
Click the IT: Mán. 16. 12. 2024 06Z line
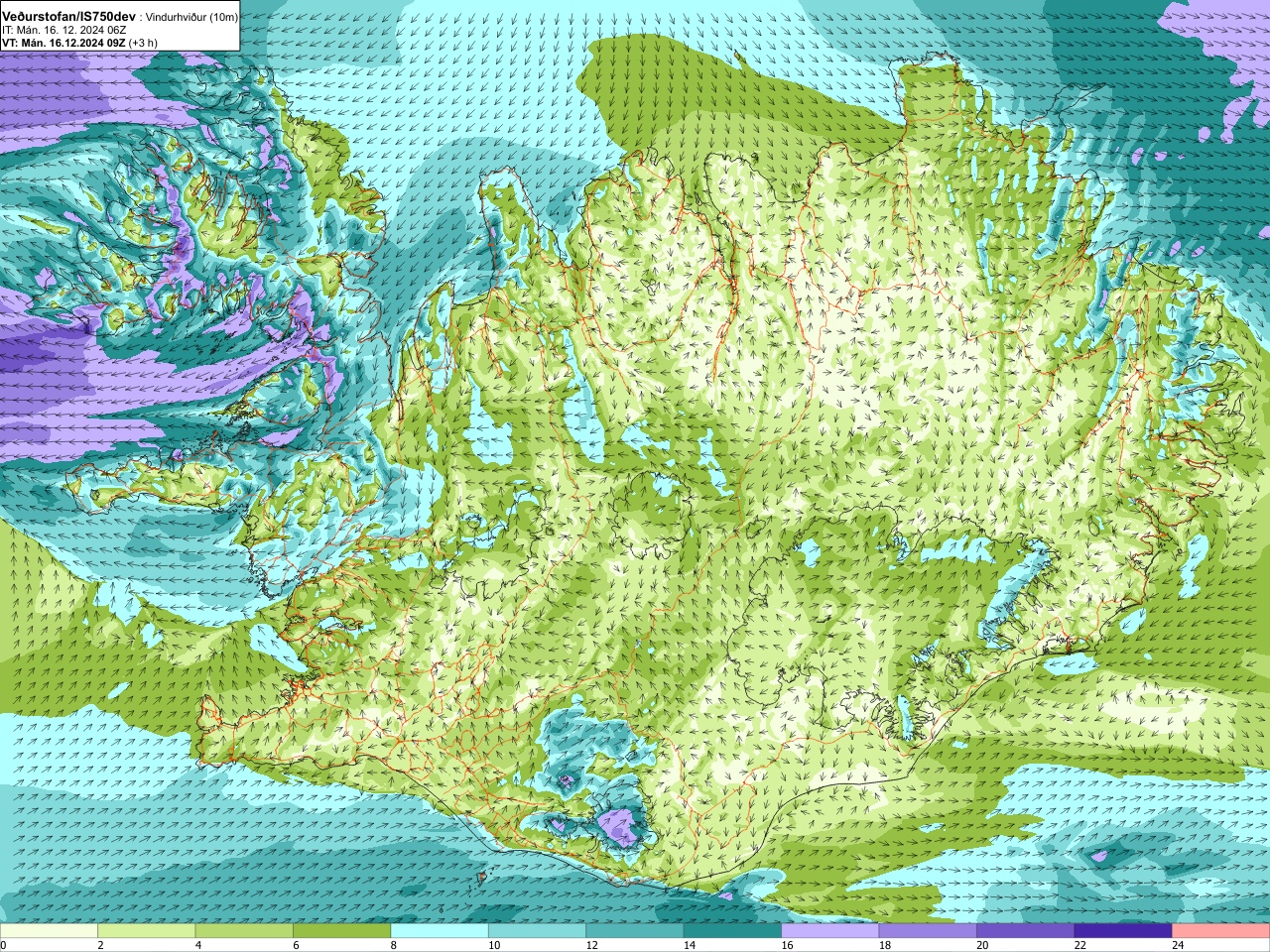[64, 31]
